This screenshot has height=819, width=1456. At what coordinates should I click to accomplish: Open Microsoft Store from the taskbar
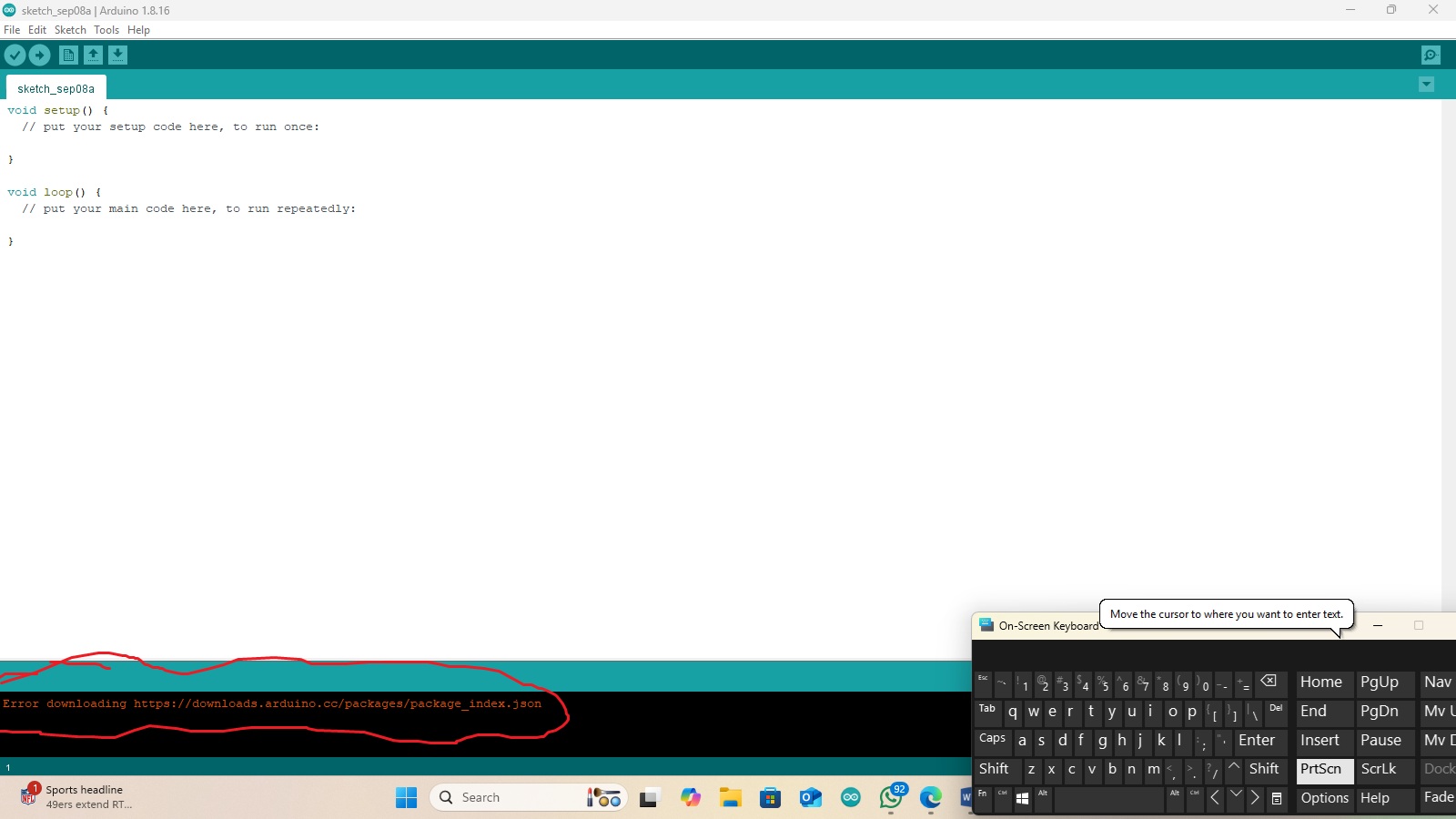coord(771,798)
